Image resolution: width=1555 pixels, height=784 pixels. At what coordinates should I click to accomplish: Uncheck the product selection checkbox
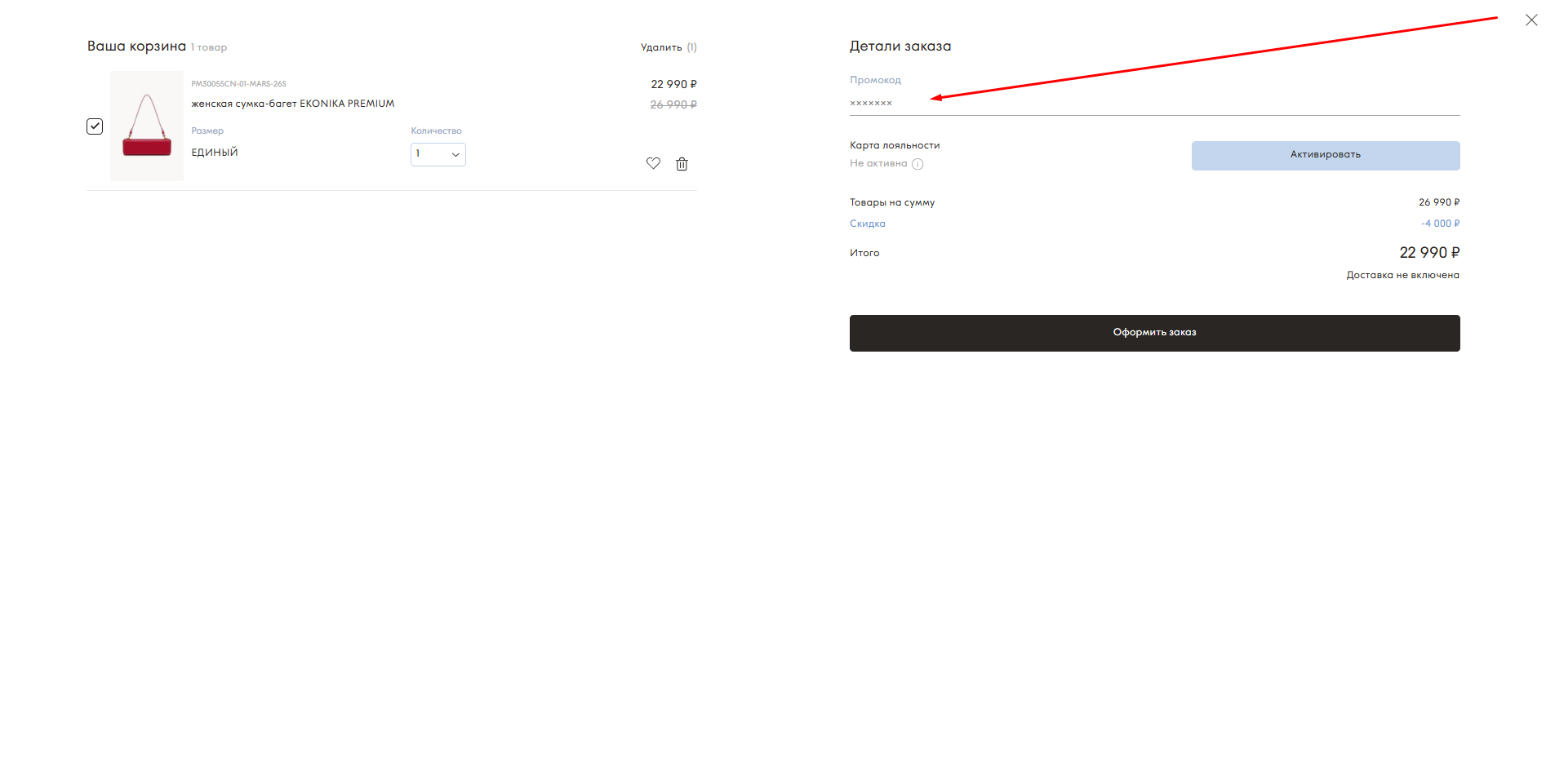coord(95,126)
